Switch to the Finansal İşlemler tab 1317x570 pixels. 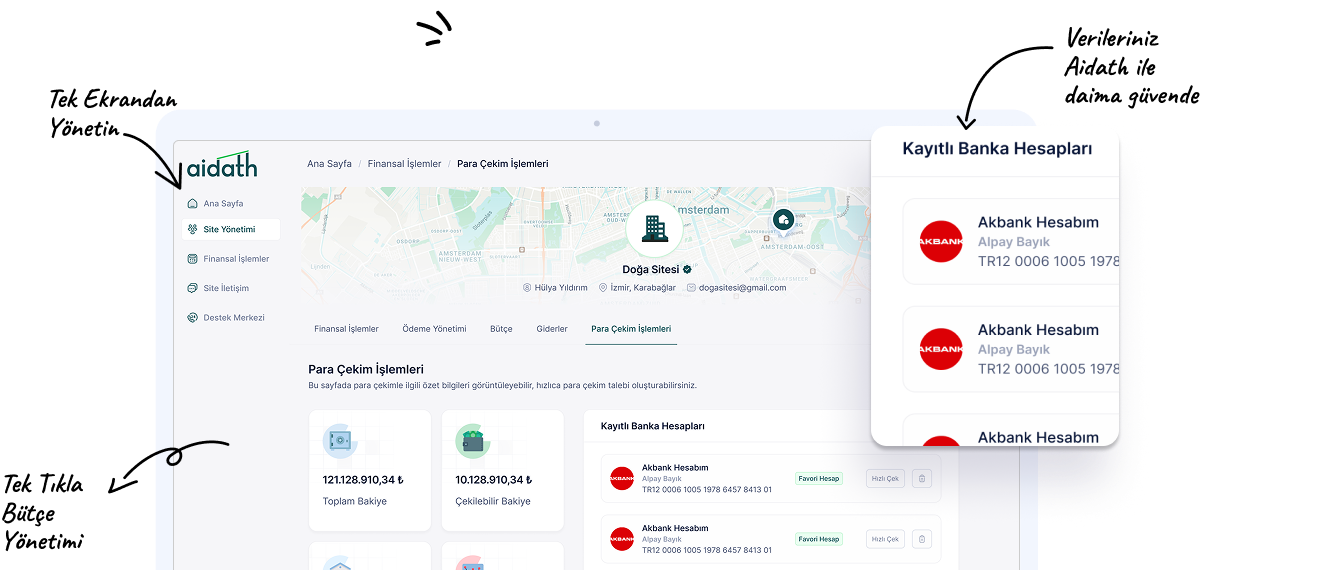coord(346,329)
